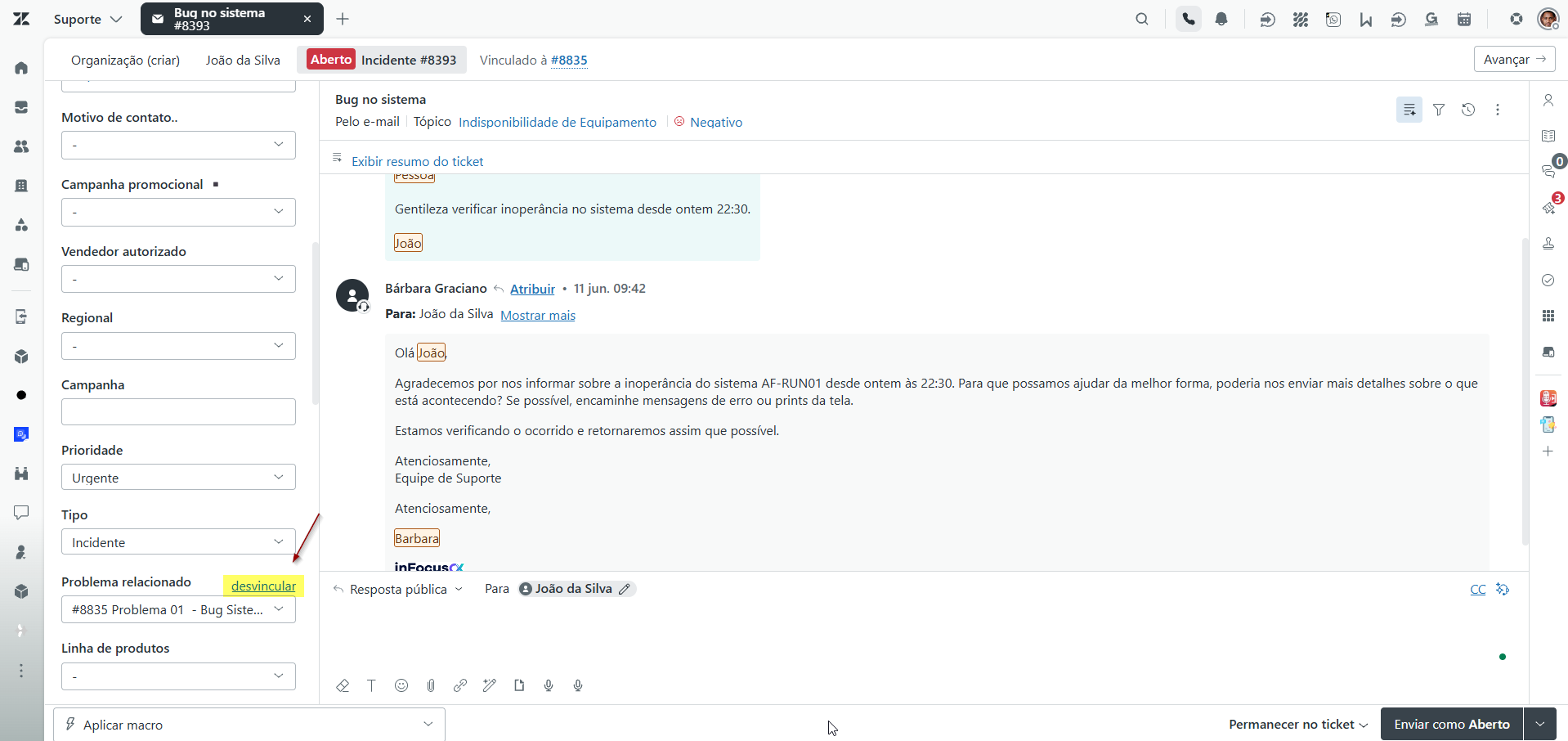
Task: Click the Atribuir link
Action: coord(532,289)
